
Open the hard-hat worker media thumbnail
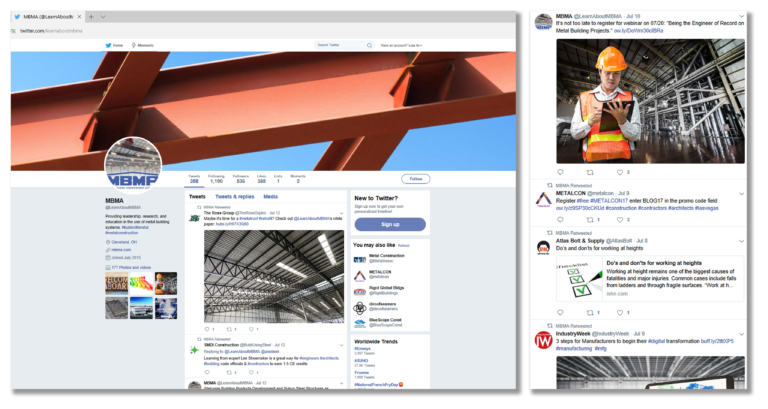(166, 283)
